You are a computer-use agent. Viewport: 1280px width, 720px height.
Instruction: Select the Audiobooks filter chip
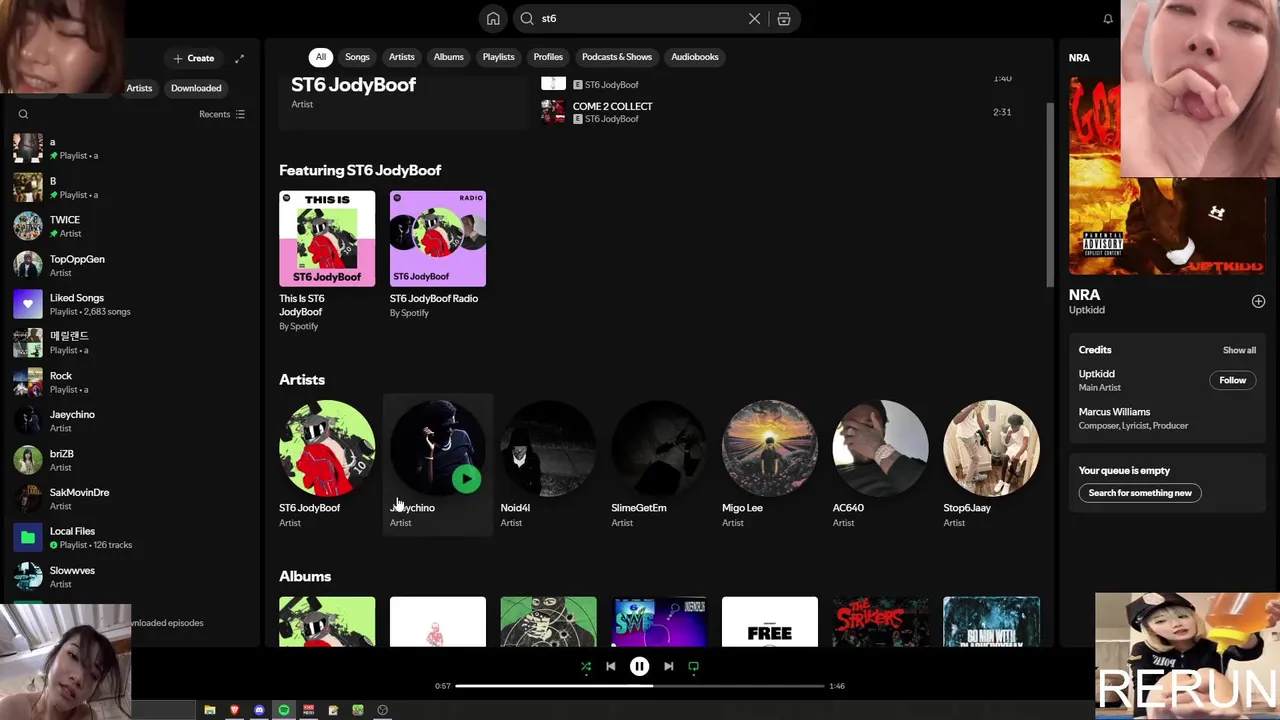click(x=695, y=57)
